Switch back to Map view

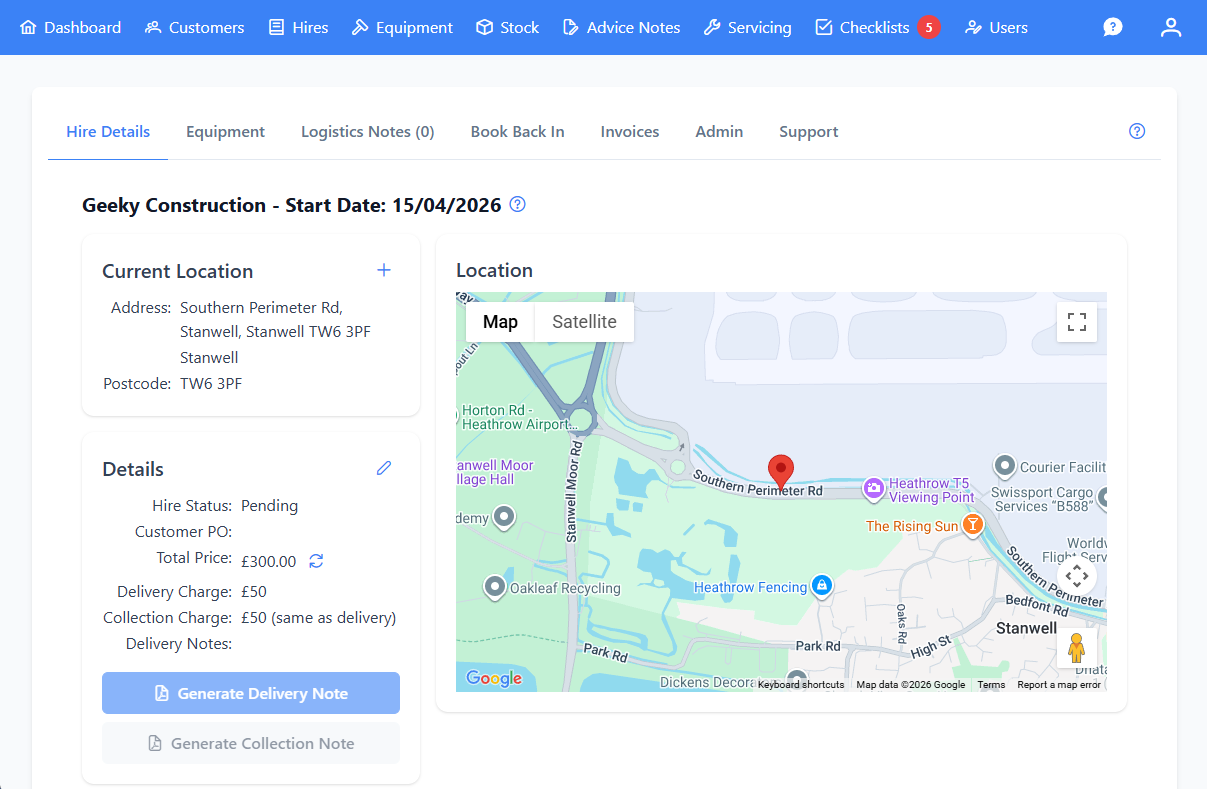(x=500, y=322)
